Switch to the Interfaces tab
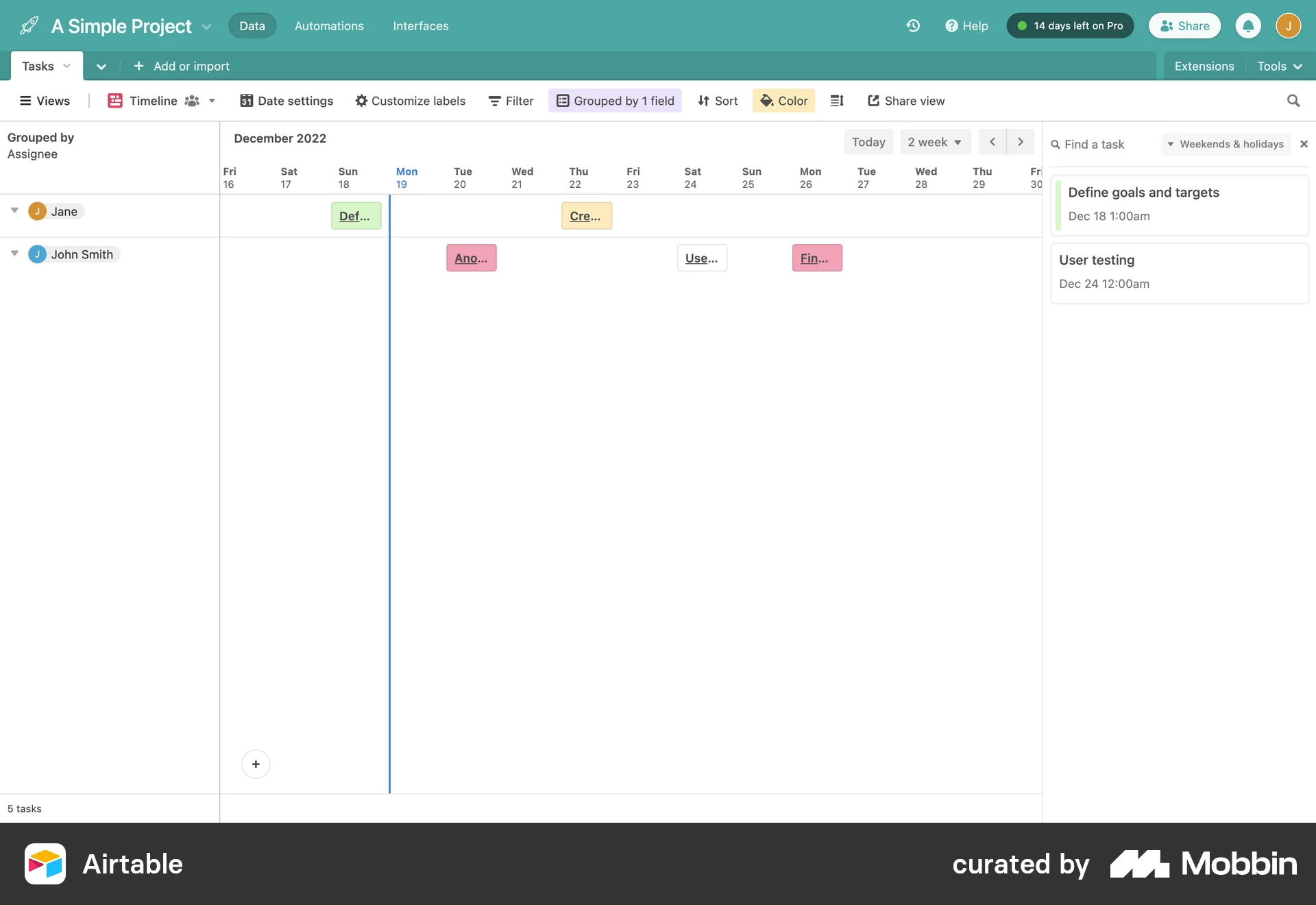Viewport: 1316px width, 905px height. coord(420,26)
